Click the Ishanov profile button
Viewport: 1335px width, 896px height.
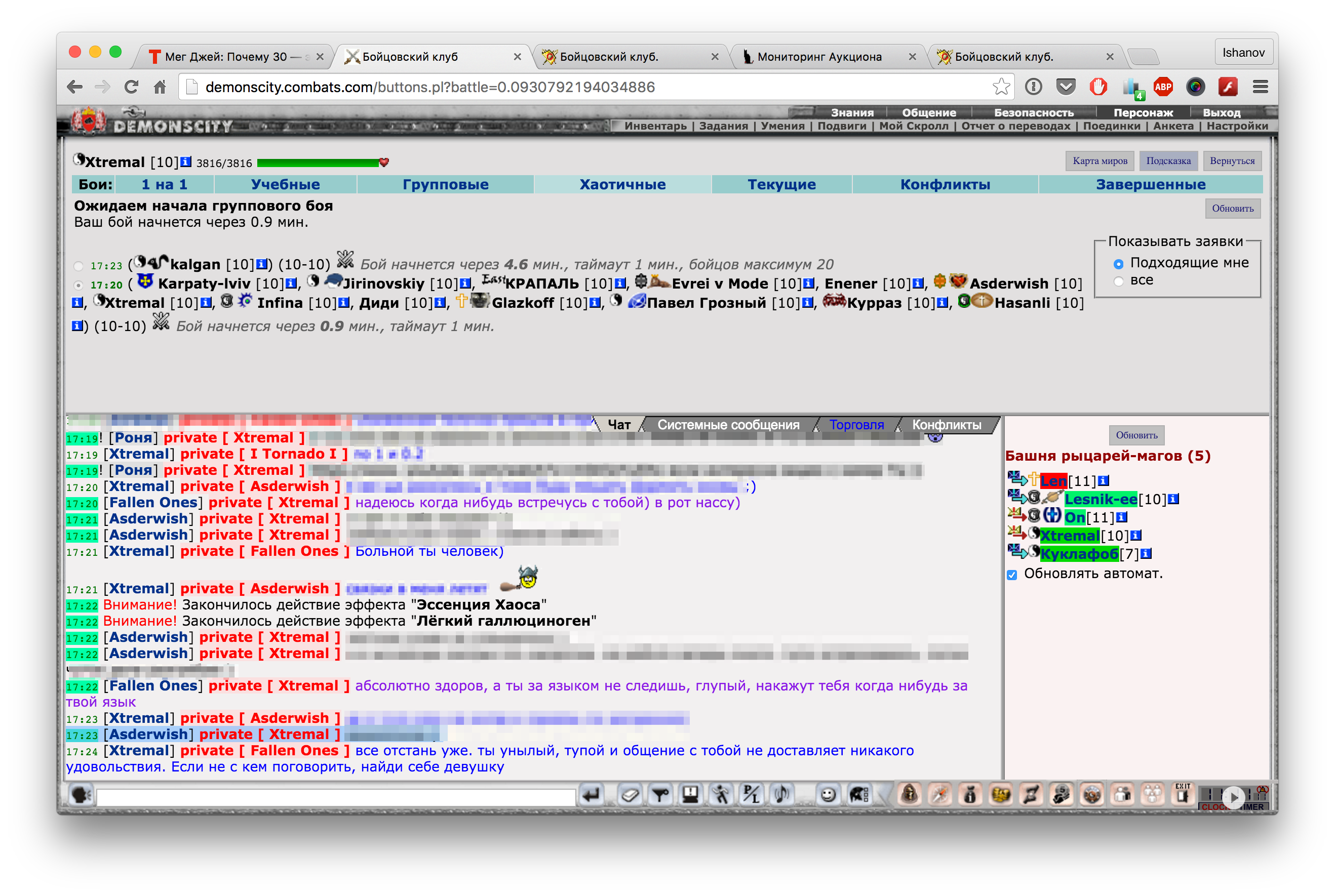(1243, 53)
